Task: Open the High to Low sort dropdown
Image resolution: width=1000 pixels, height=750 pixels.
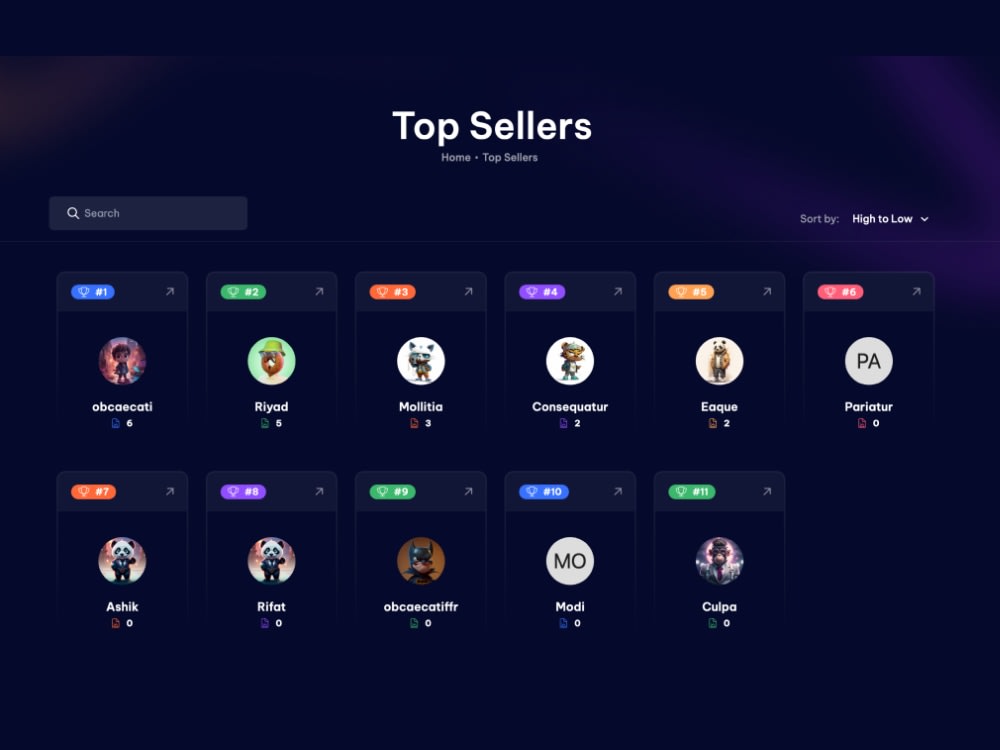Action: coord(890,219)
